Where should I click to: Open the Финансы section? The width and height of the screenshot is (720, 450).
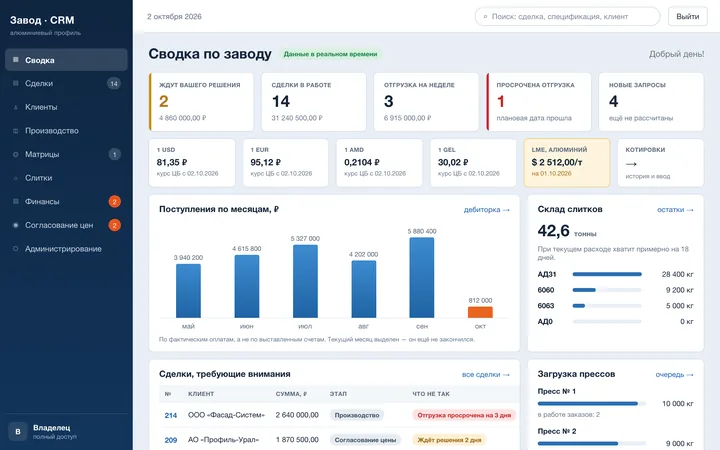tap(66, 202)
